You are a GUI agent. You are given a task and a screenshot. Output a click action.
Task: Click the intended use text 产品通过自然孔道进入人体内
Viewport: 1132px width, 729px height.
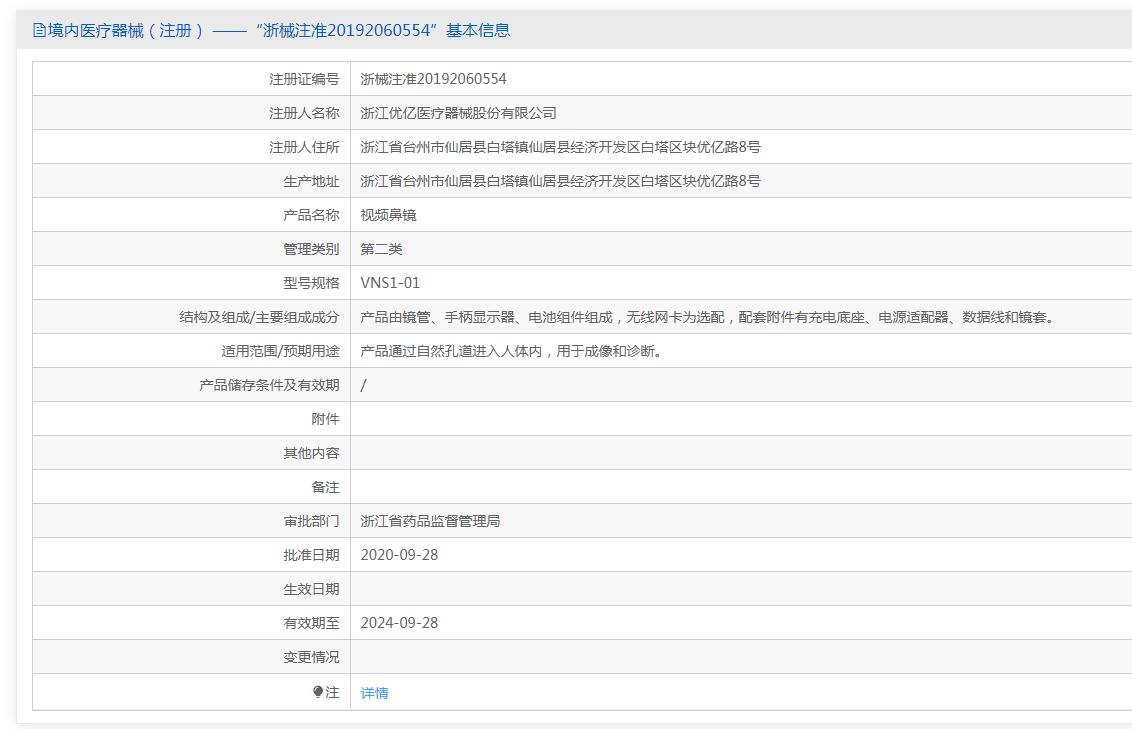point(512,351)
